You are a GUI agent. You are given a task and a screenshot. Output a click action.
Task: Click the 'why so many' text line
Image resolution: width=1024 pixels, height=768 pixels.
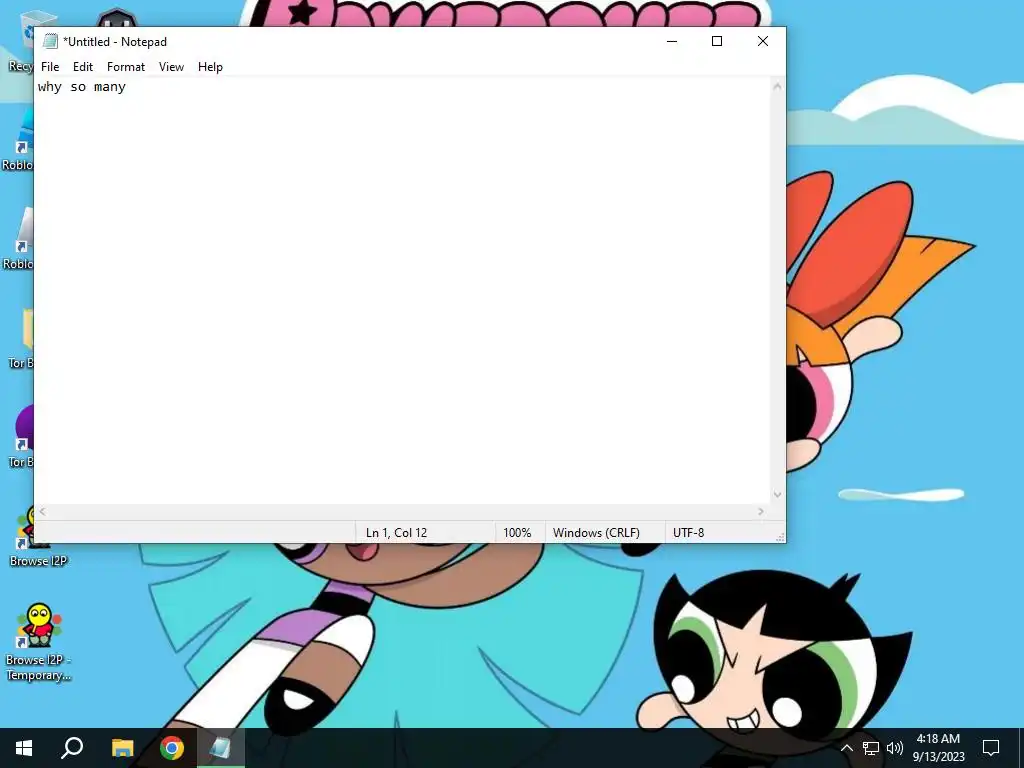(82, 87)
